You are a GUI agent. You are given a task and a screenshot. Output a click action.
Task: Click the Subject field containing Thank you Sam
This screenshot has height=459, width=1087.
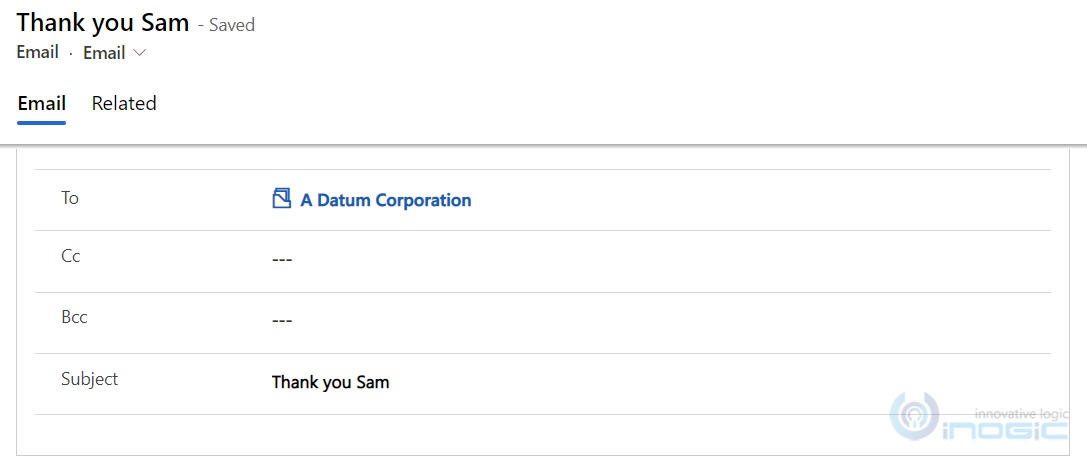click(331, 382)
